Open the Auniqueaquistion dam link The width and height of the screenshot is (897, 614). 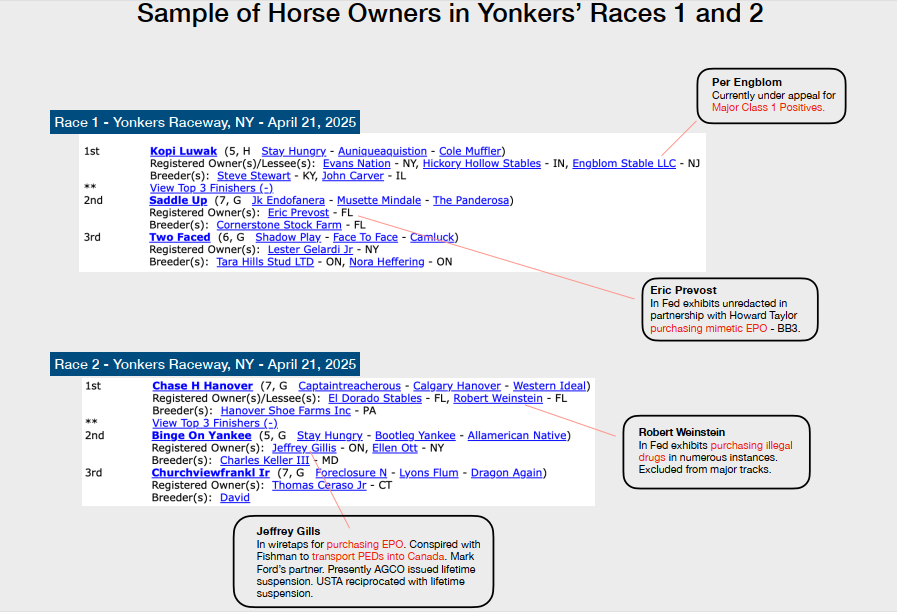[382, 151]
